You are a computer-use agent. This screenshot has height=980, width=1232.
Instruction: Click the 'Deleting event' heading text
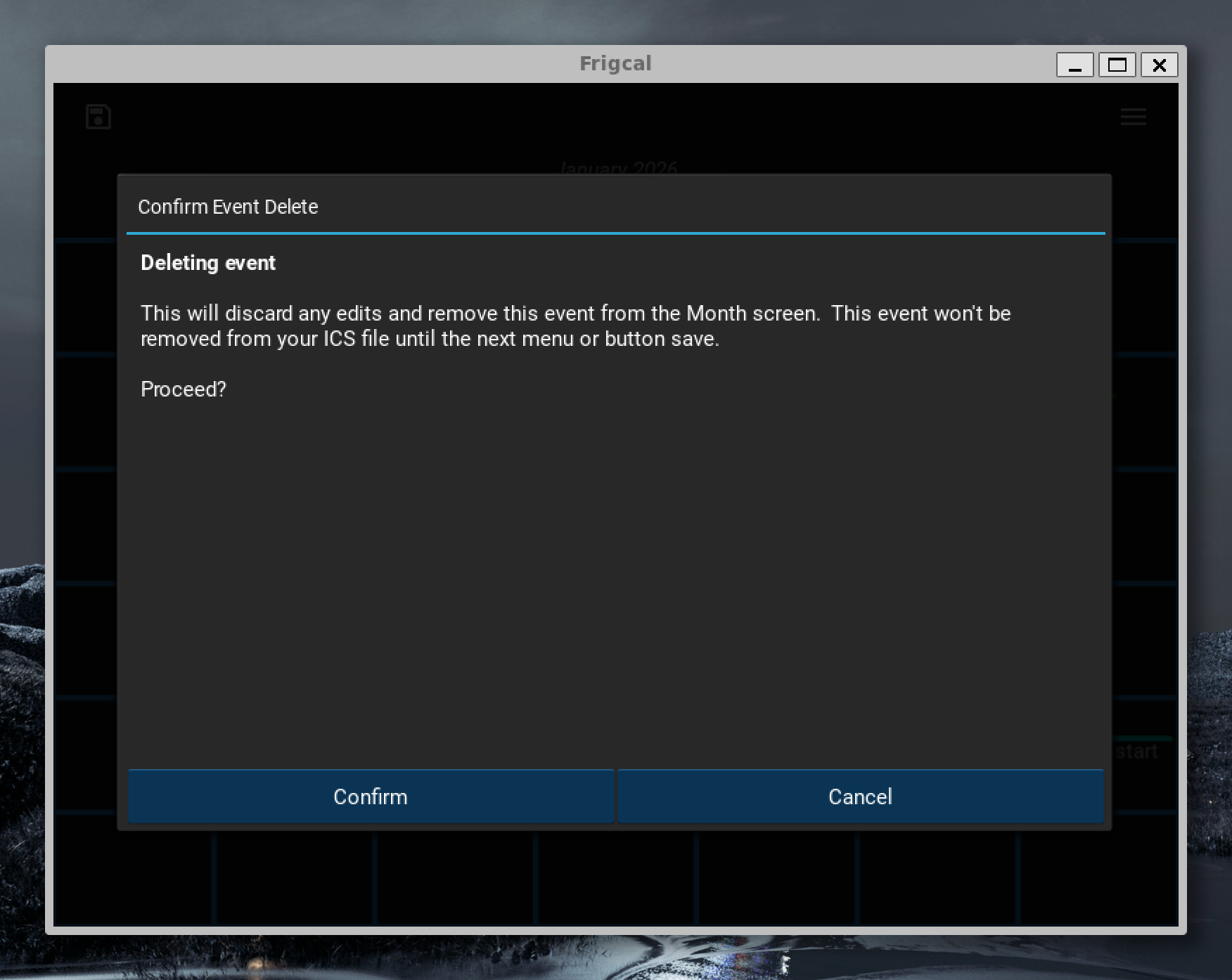point(208,262)
